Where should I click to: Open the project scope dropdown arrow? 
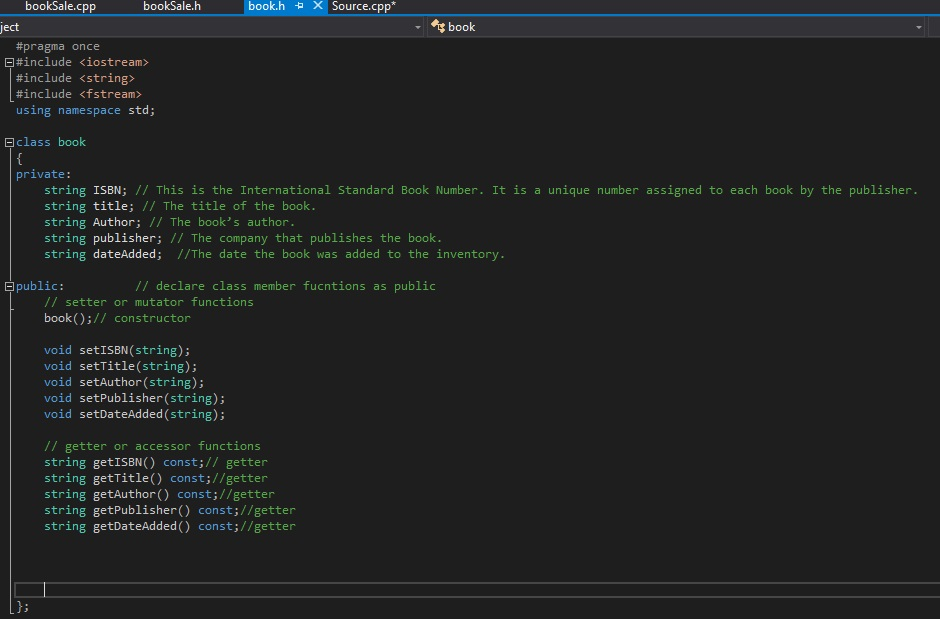[418, 27]
